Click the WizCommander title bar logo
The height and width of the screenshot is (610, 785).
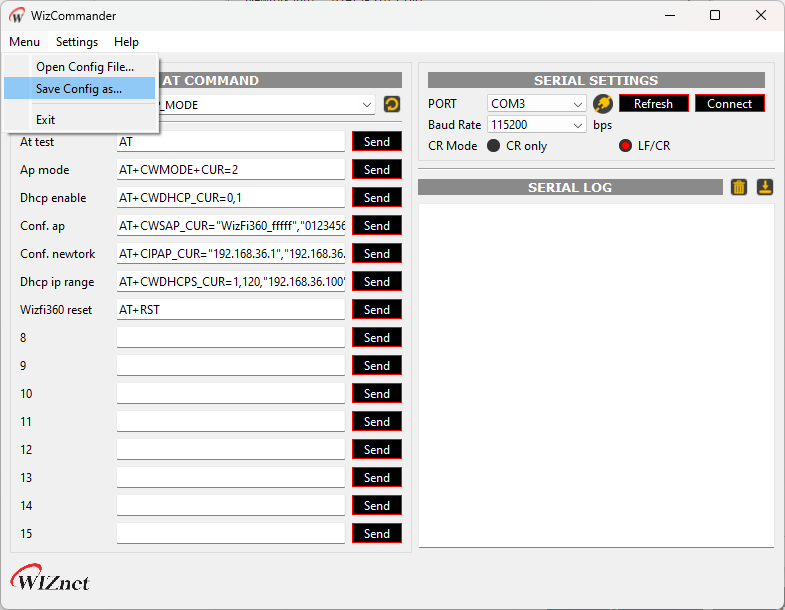[17, 16]
